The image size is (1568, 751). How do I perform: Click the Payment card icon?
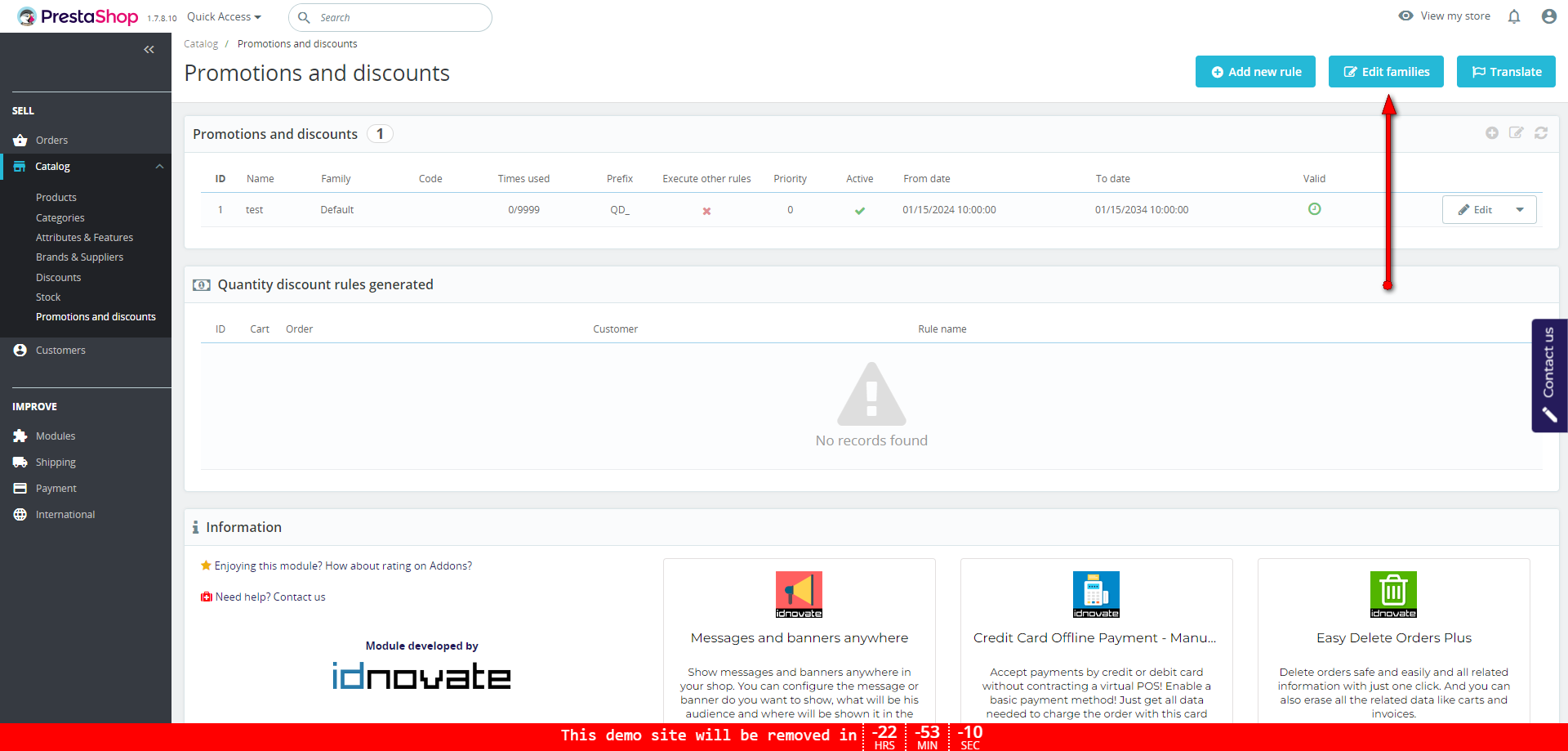click(x=20, y=489)
